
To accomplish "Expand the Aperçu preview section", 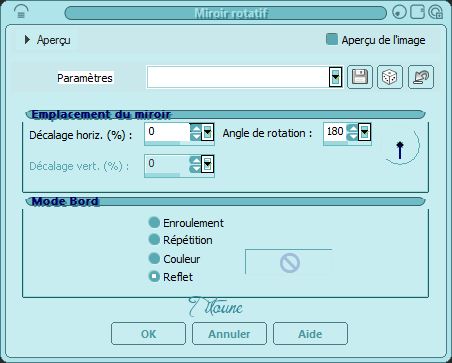I will [x=27, y=40].
